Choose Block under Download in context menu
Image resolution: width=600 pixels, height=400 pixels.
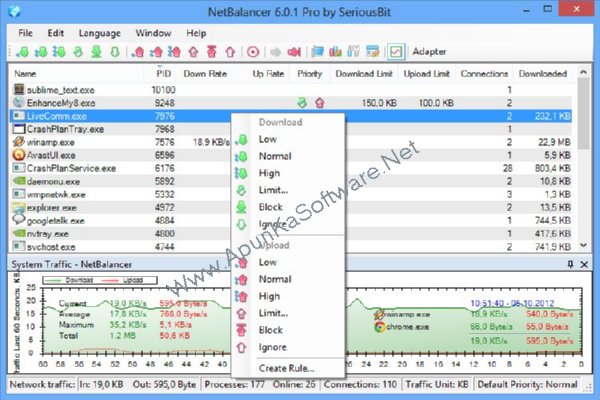click(288, 207)
